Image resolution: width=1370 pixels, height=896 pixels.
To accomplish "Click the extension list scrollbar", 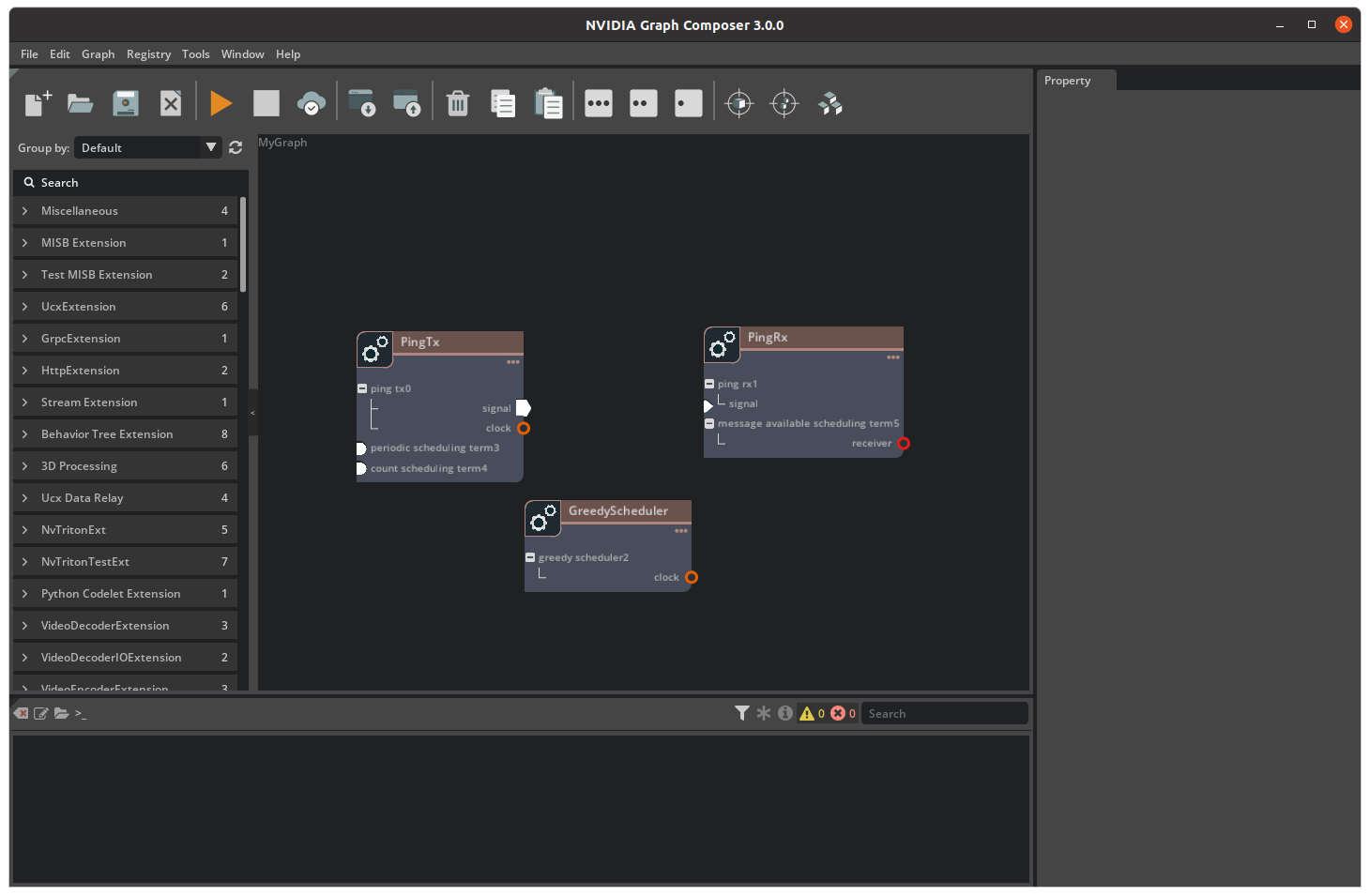I will point(243,244).
